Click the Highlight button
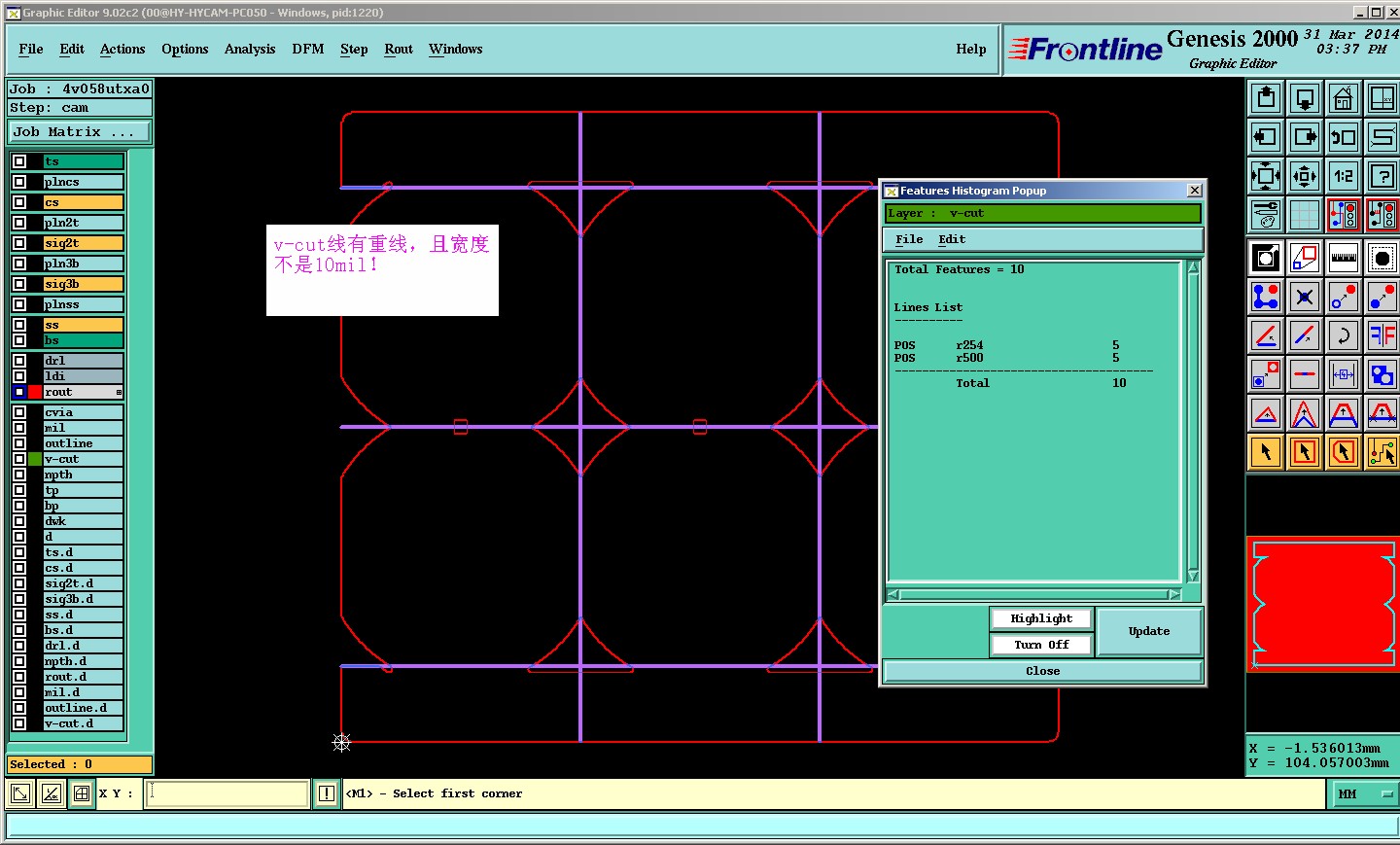This screenshot has width=1400, height=845. point(1041,618)
